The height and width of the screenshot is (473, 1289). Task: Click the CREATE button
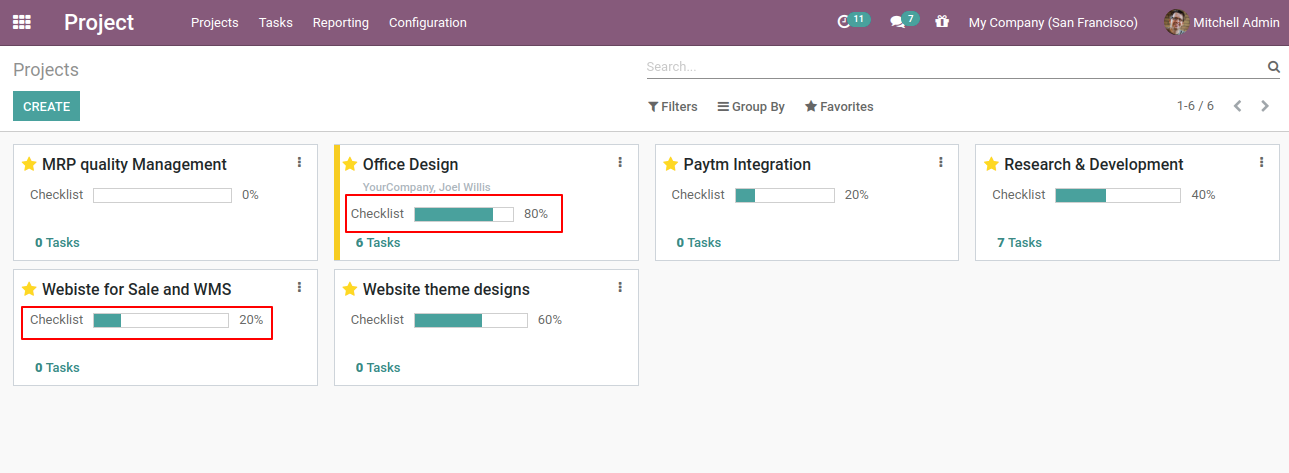46,106
